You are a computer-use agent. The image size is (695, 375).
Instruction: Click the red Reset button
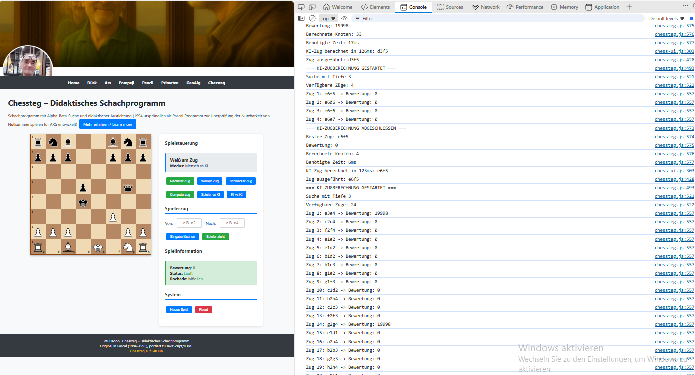203,309
